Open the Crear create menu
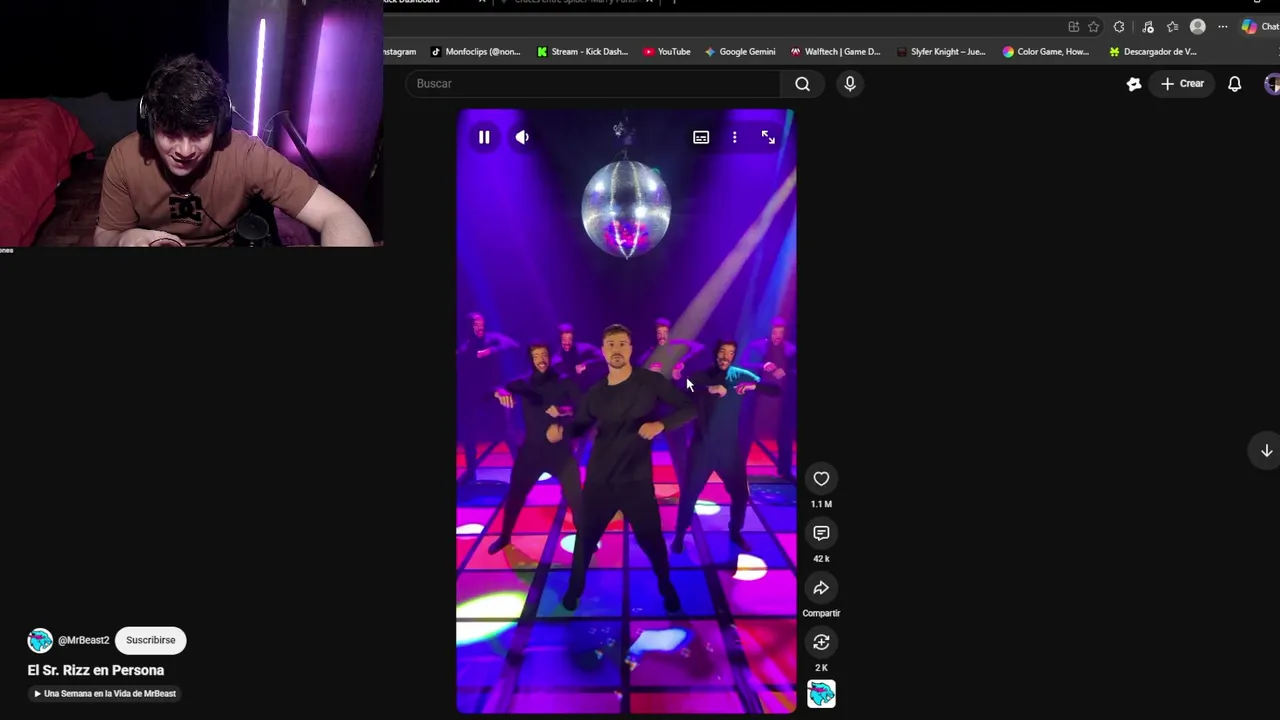This screenshot has height=720, width=1280. click(x=1182, y=84)
